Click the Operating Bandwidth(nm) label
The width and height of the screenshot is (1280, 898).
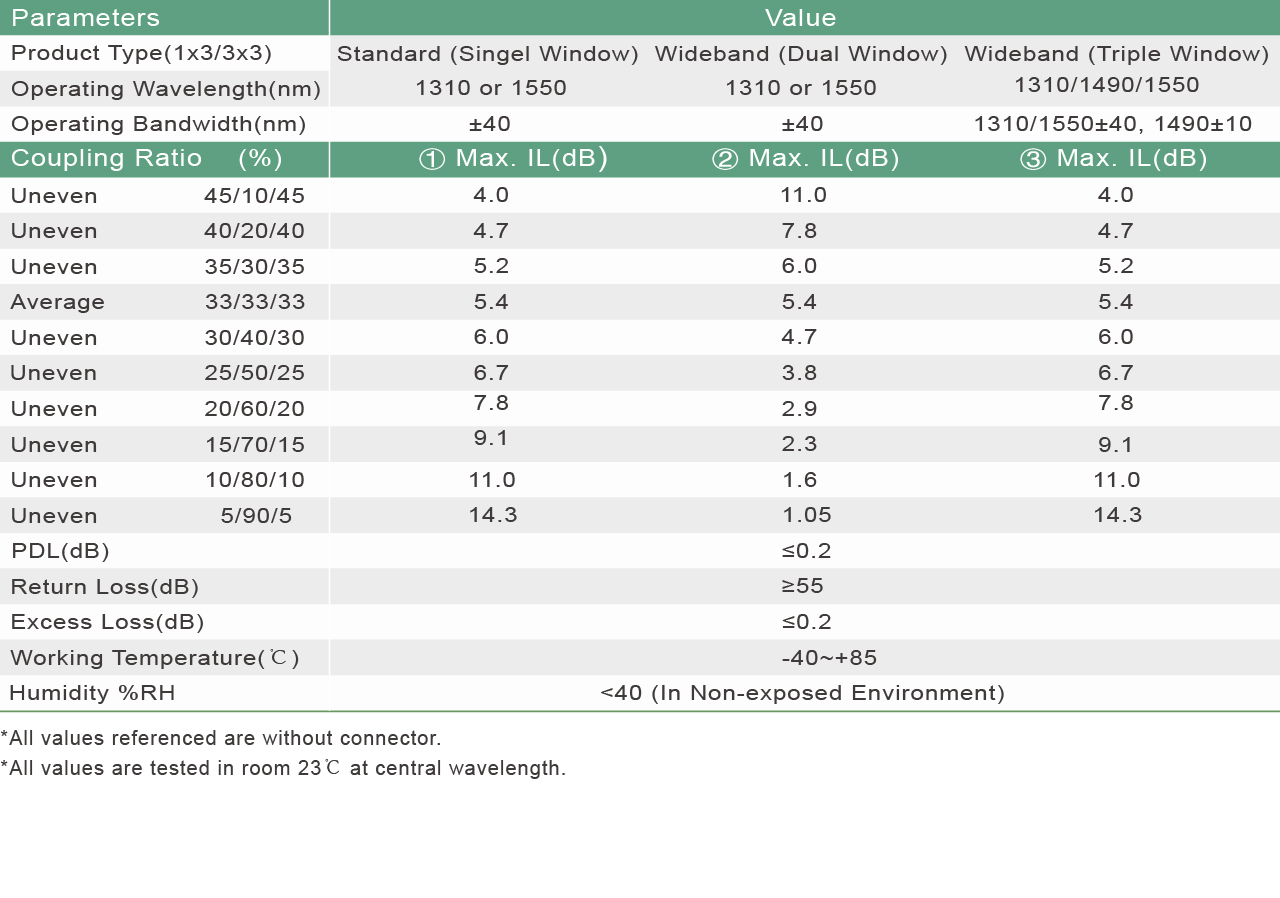coord(158,124)
